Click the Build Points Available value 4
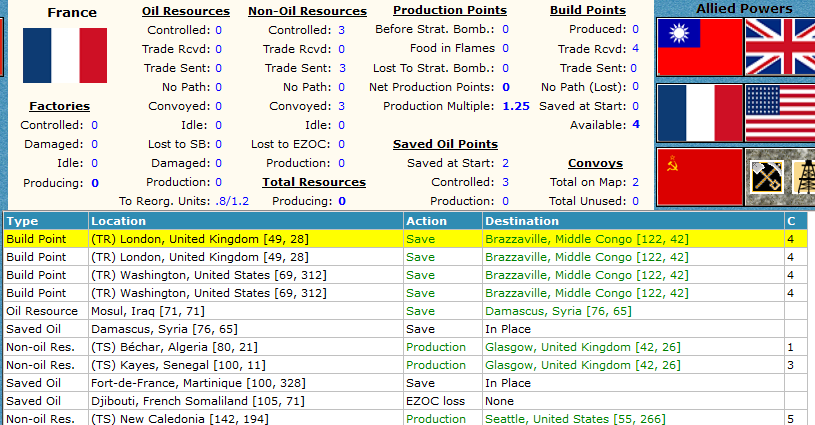Screen dimensions: 815x425 point(636,125)
